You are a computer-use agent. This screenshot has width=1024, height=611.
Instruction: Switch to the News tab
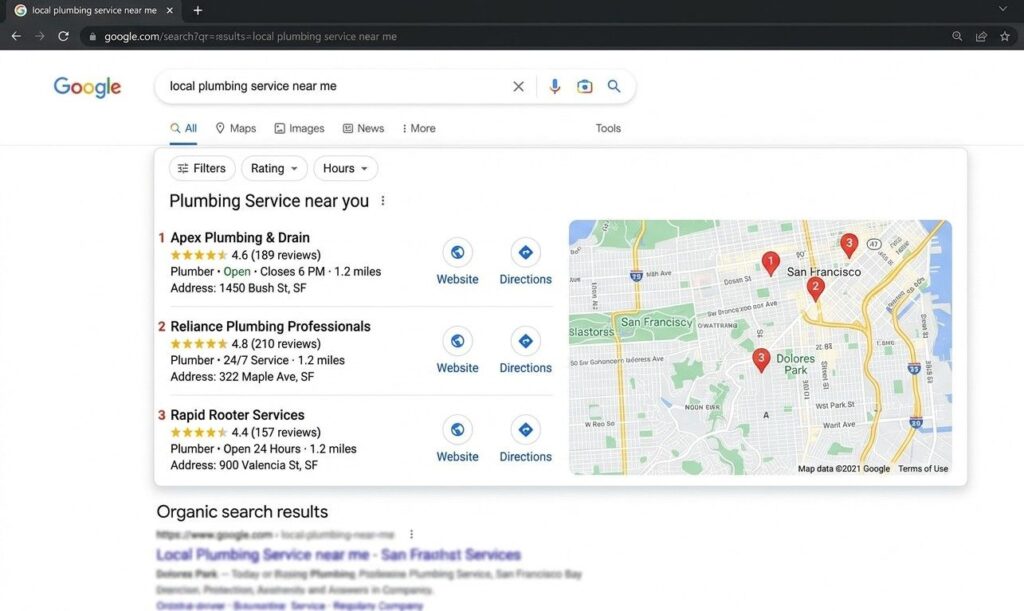click(x=363, y=129)
